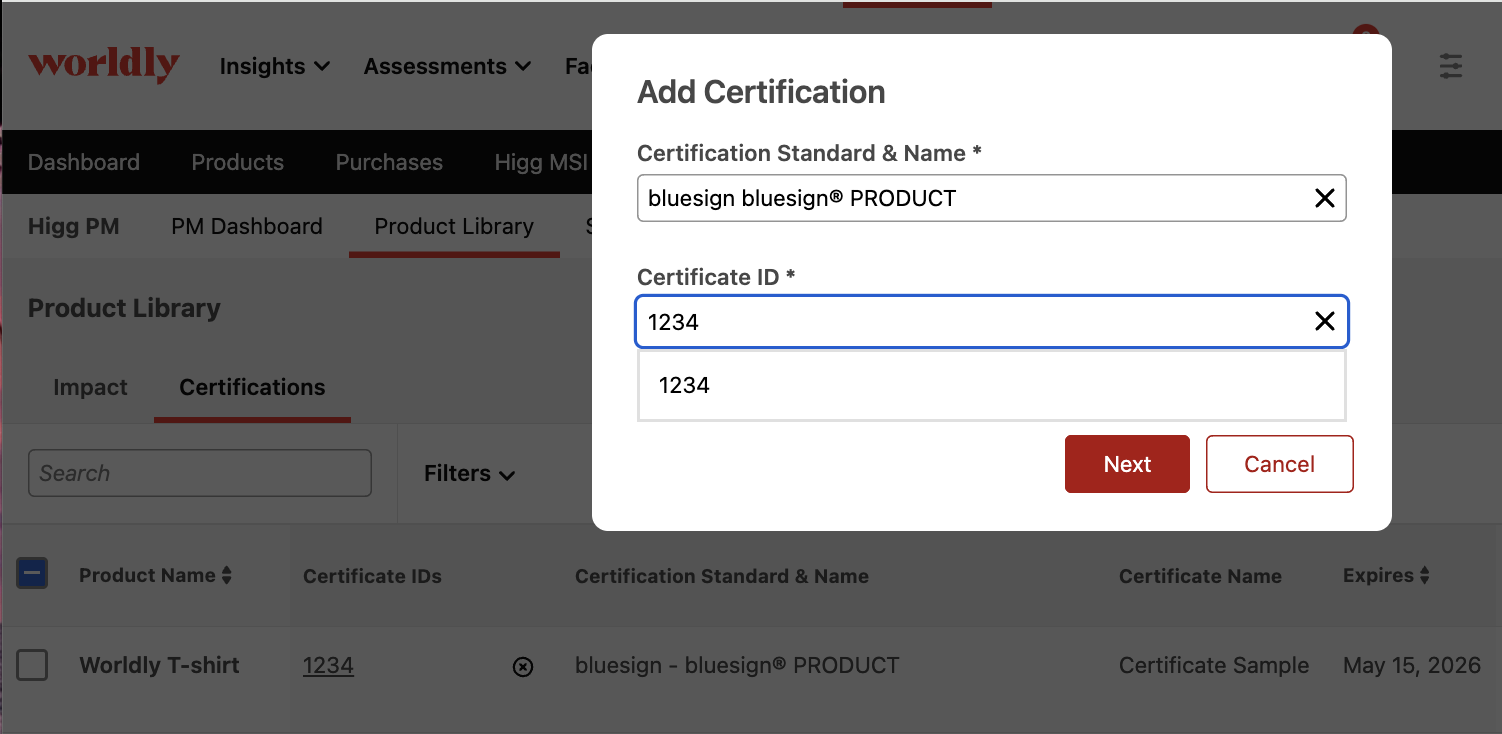Switch to Higg PM tab
This screenshot has width=1502, height=734.
coord(74,226)
